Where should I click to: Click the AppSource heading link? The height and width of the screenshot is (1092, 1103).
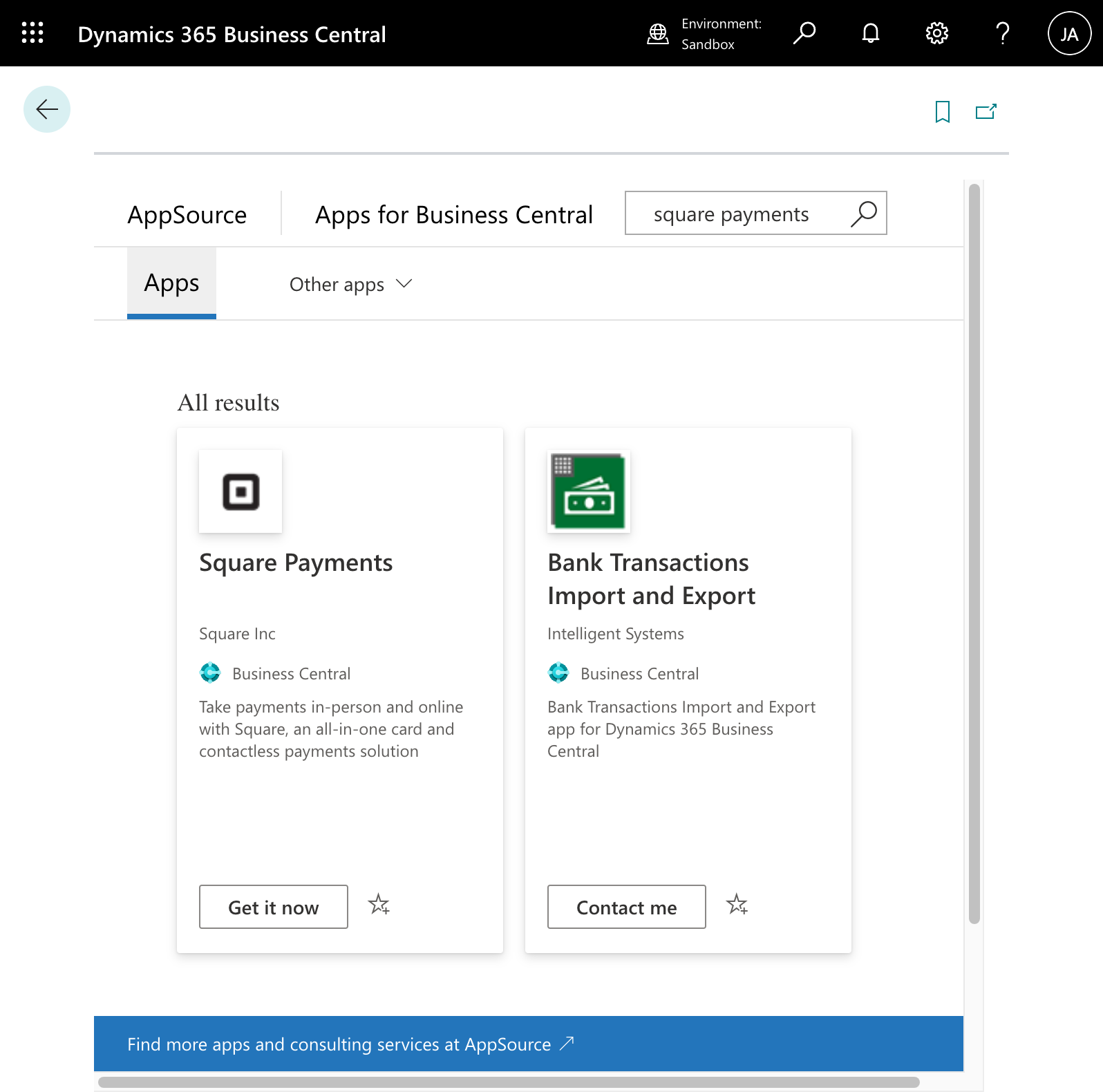[x=187, y=215]
